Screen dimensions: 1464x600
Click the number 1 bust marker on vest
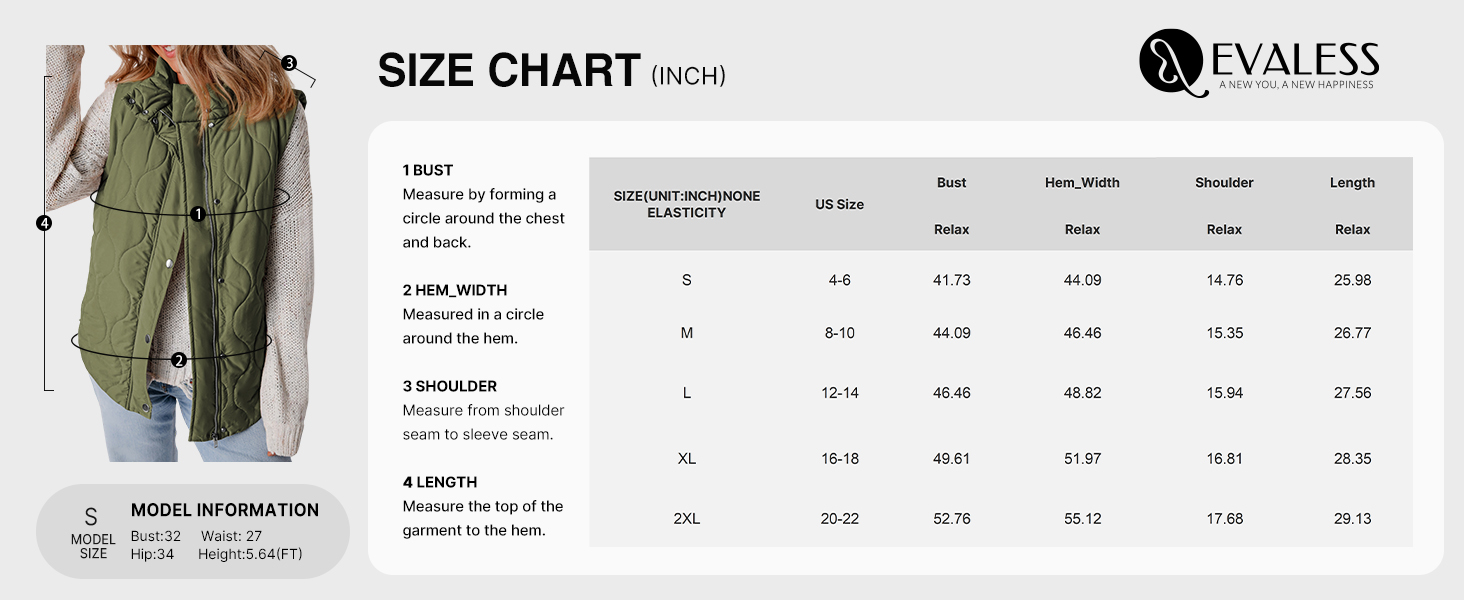[198, 214]
